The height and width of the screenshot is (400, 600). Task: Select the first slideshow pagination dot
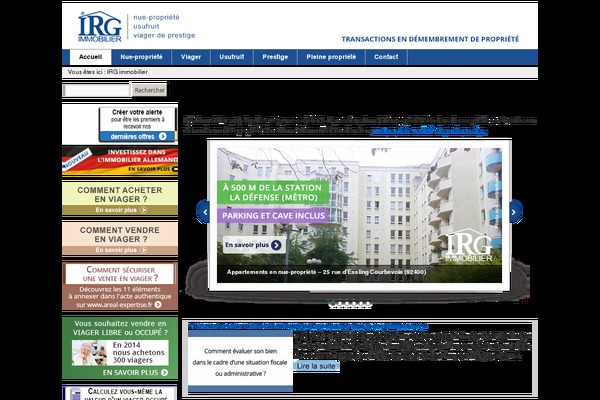[333, 304]
